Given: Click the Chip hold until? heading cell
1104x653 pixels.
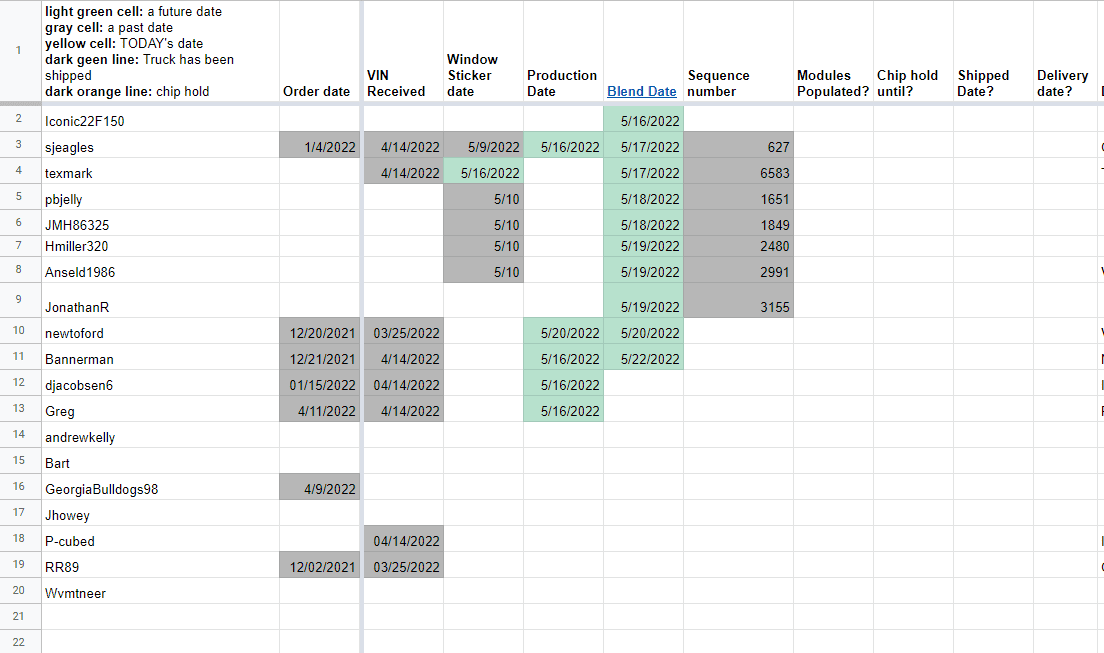Looking at the screenshot, I should pyautogui.click(x=912, y=83).
